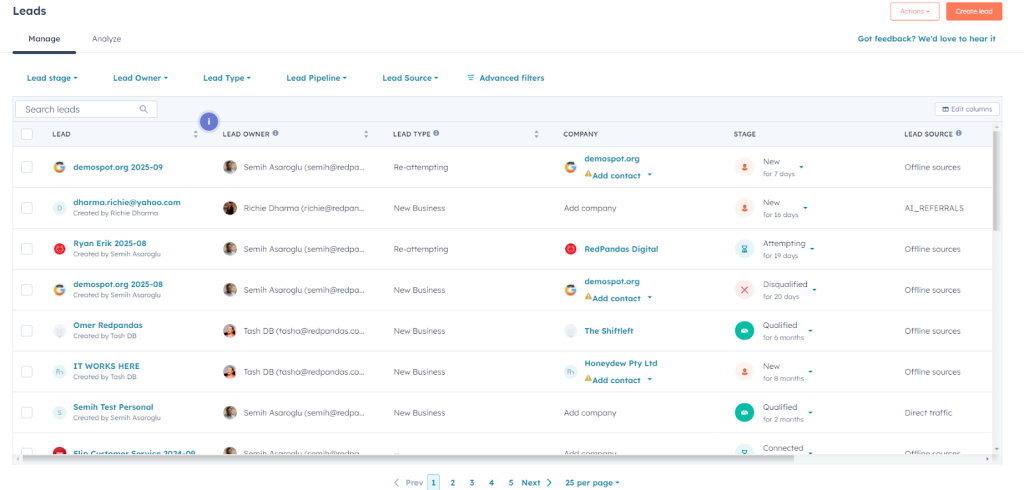Check the IT WORKS HERE row checkbox

point(27,372)
